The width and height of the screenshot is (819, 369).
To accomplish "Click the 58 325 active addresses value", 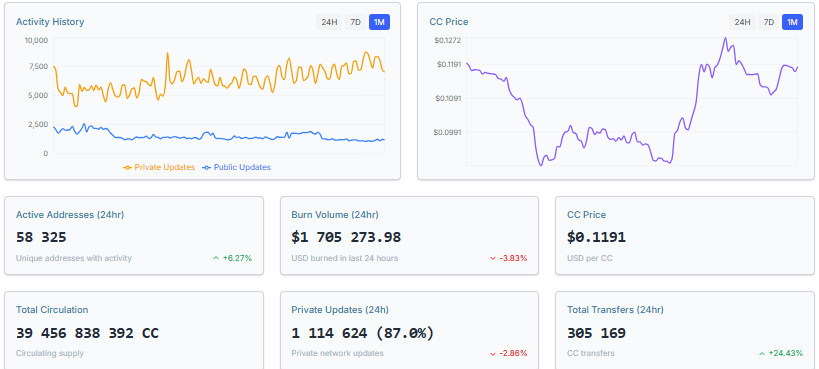I will pos(41,237).
